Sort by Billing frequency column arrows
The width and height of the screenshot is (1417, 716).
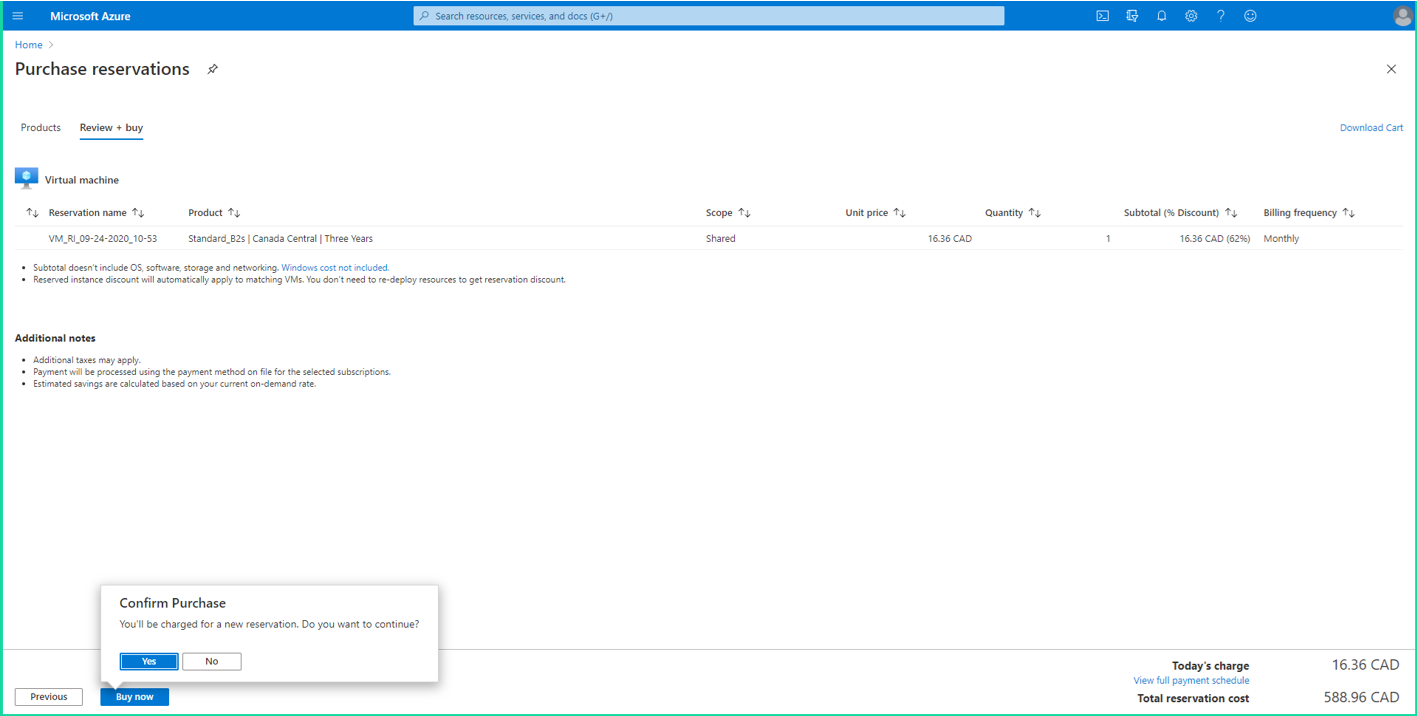[x=1348, y=213]
